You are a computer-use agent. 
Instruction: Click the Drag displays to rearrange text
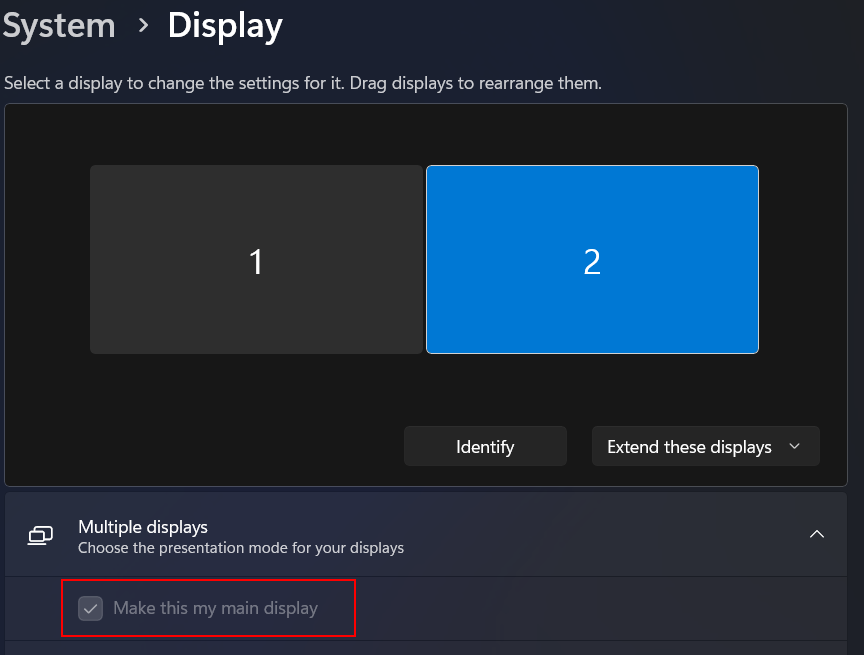click(x=476, y=83)
